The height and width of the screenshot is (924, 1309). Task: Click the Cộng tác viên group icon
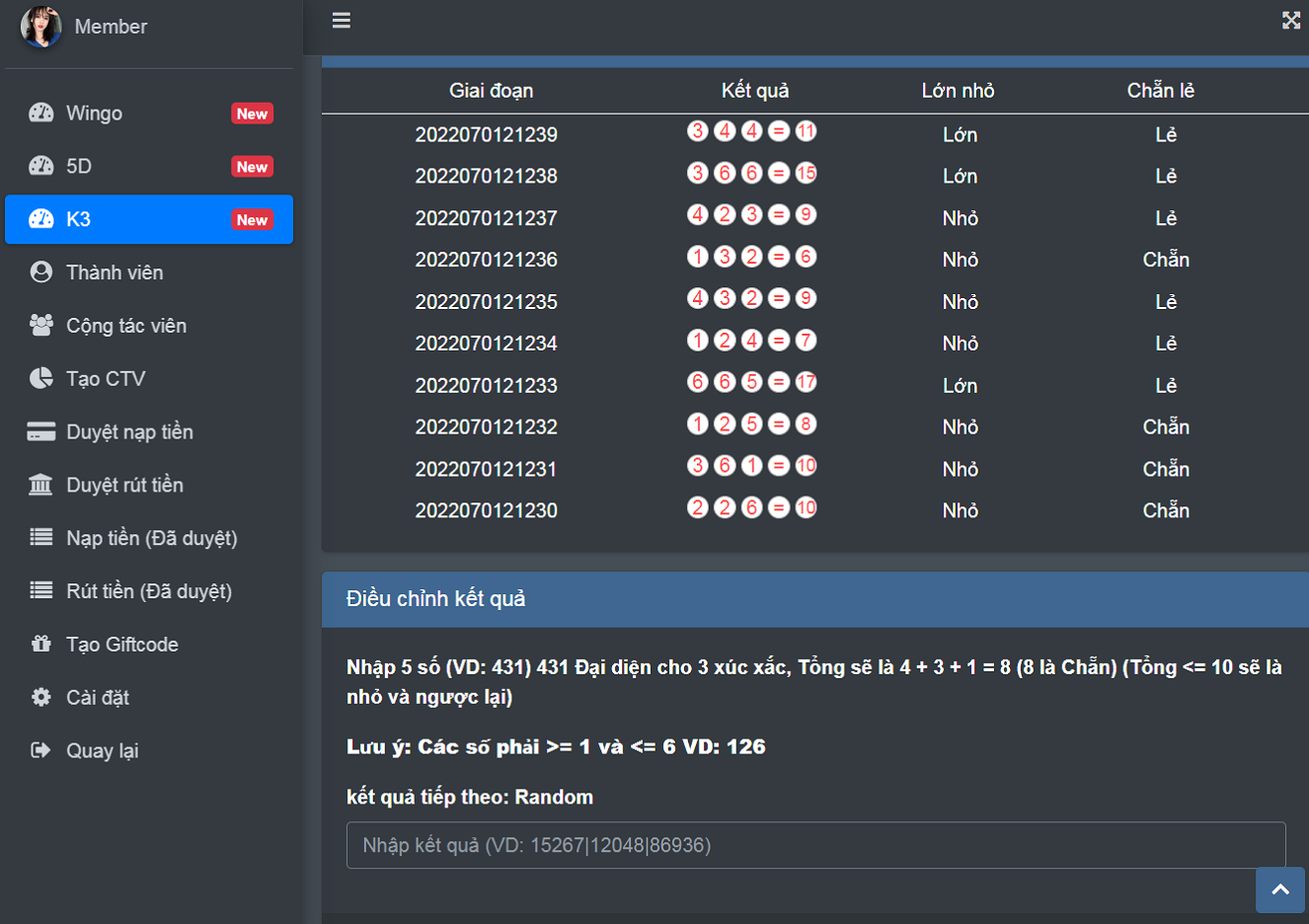click(41, 326)
